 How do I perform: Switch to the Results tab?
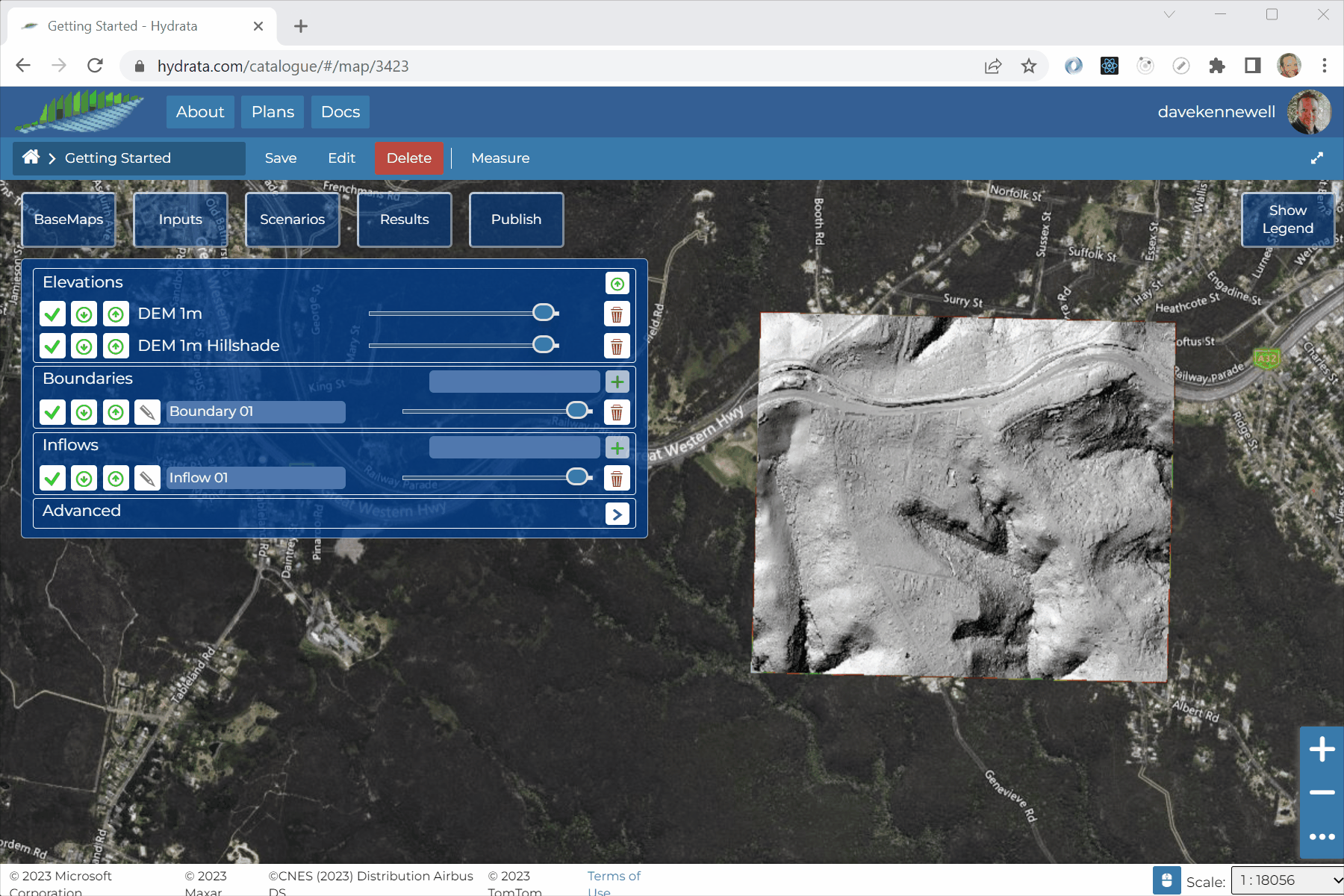(x=404, y=220)
